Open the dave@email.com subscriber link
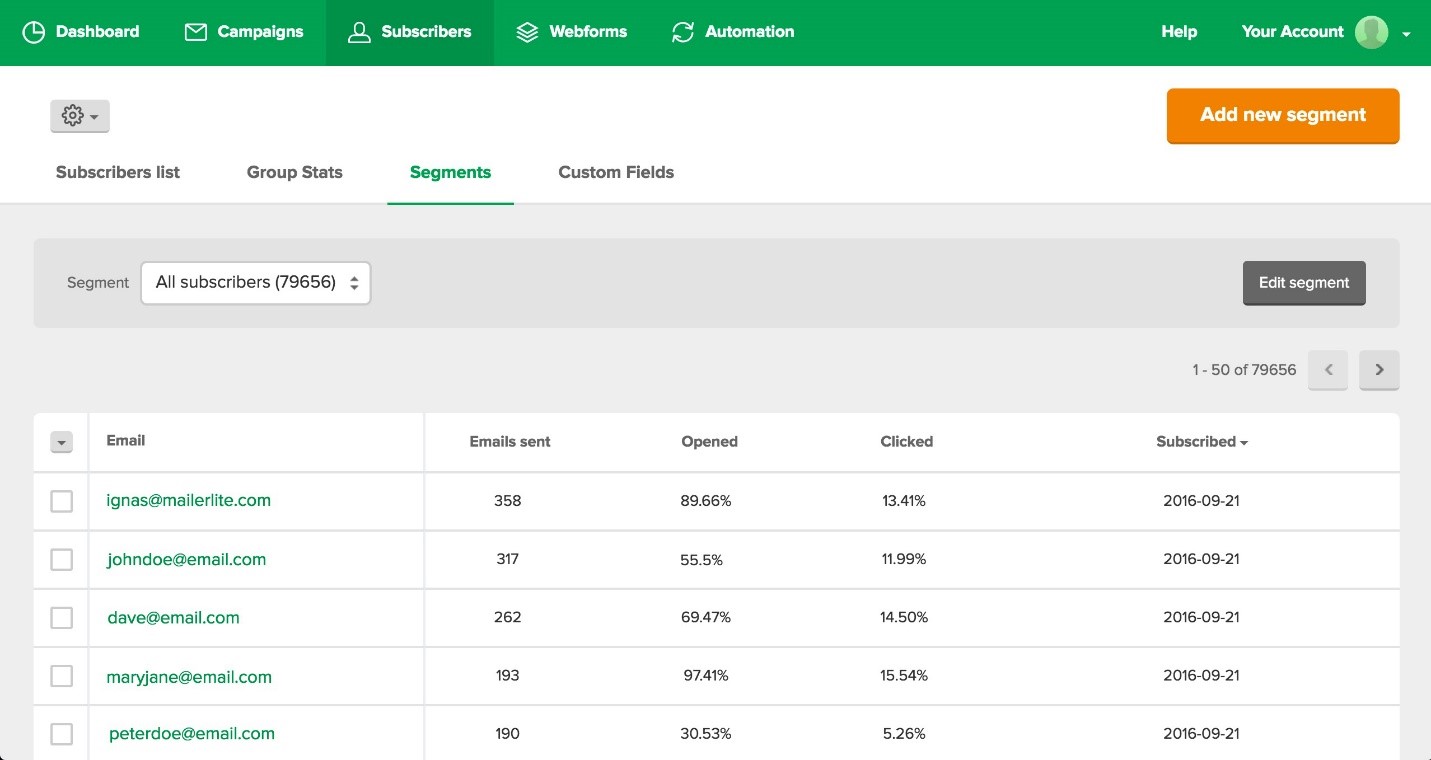This screenshot has height=760, width=1431. (174, 617)
